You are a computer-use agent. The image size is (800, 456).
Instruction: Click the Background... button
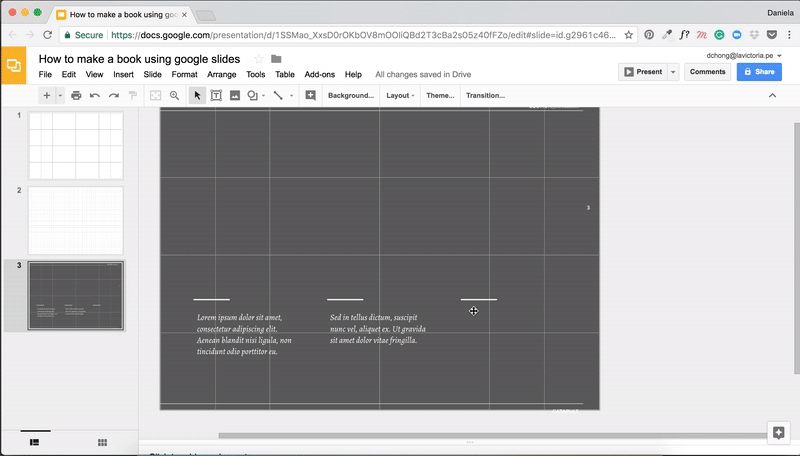pyautogui.click(x=351, y=95)
